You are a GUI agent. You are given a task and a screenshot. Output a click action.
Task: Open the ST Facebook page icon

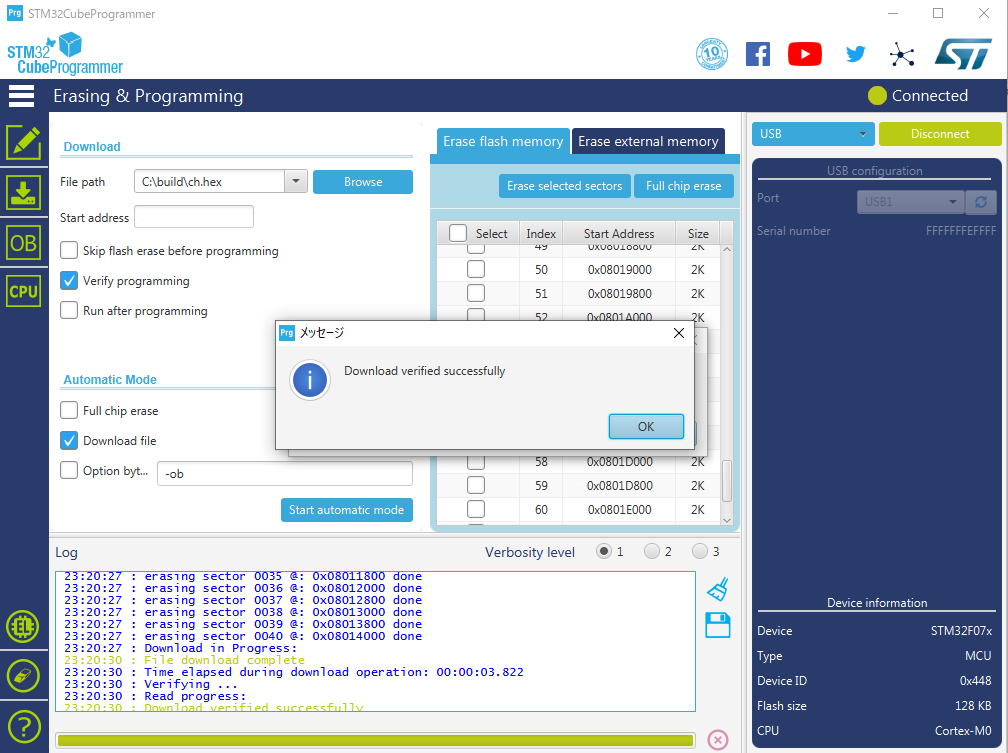click(758, 54)
